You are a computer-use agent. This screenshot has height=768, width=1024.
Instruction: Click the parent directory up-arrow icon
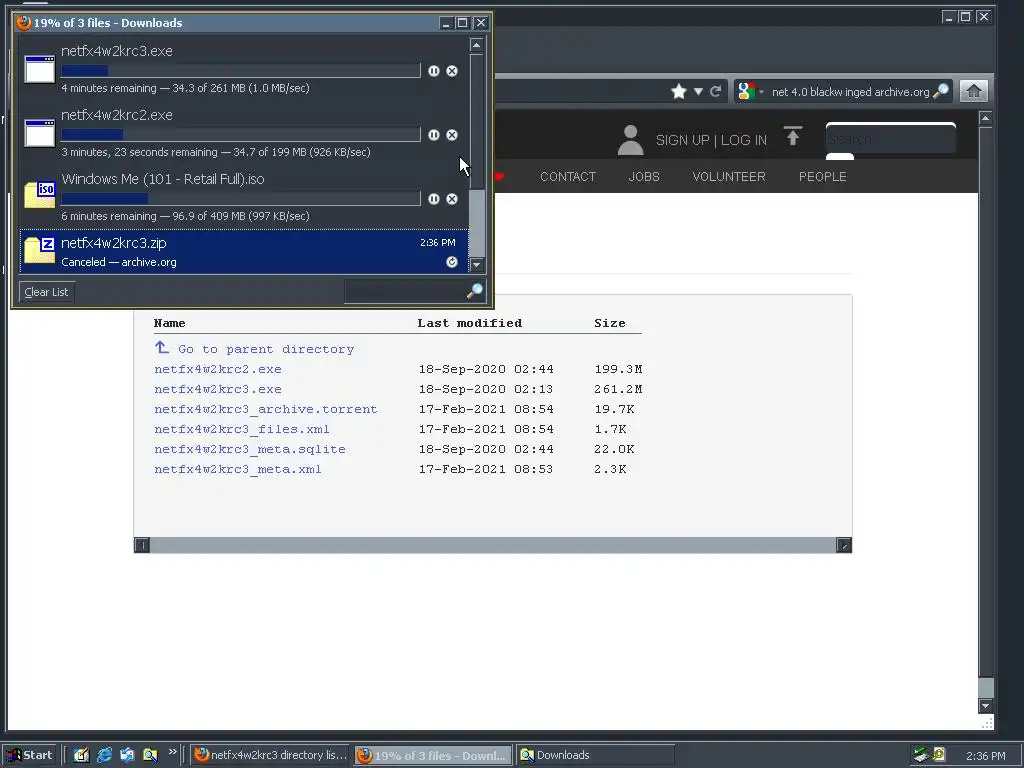[162, 347]
